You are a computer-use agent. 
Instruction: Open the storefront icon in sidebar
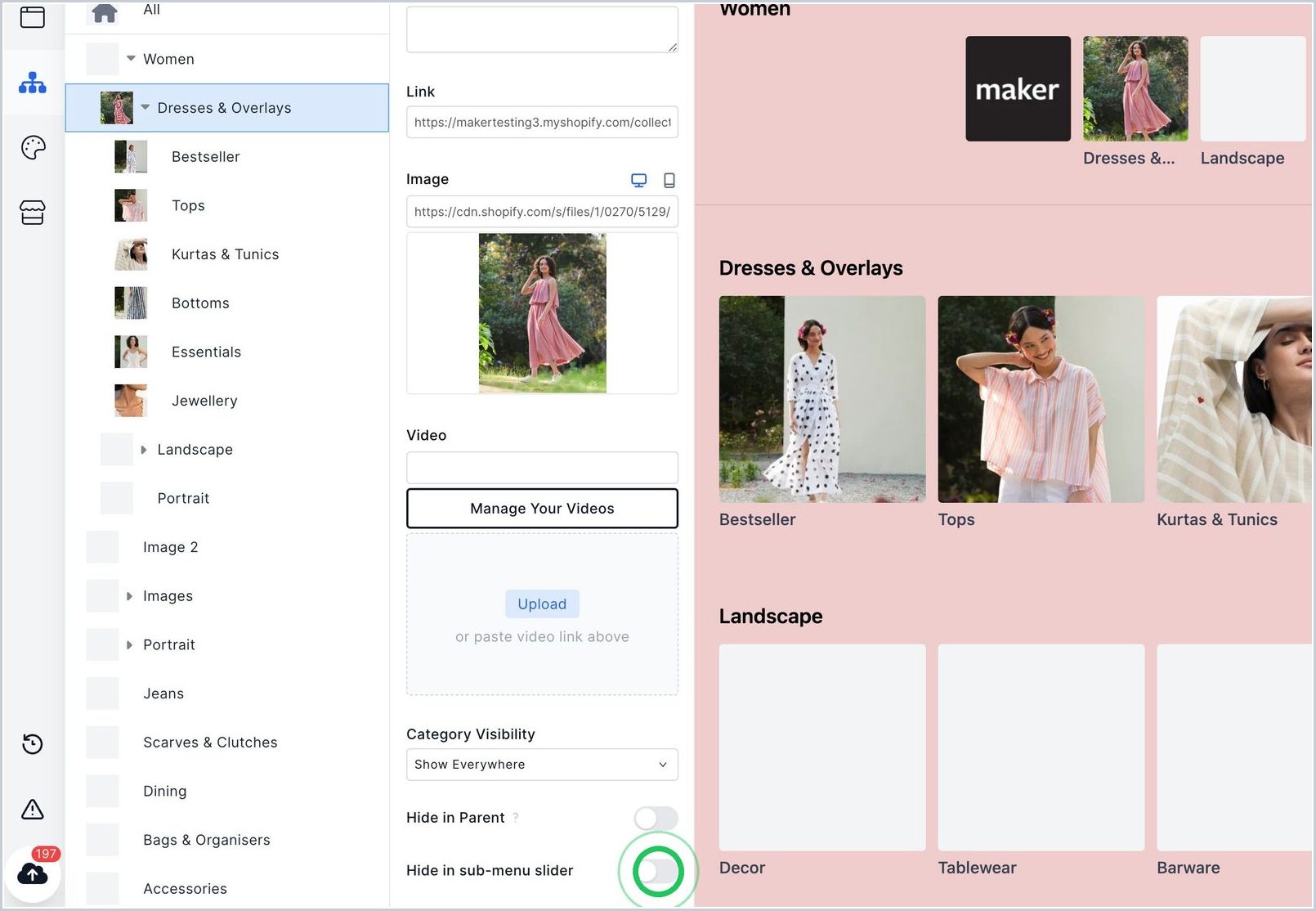pyautogui.click(x=33, y=213)
